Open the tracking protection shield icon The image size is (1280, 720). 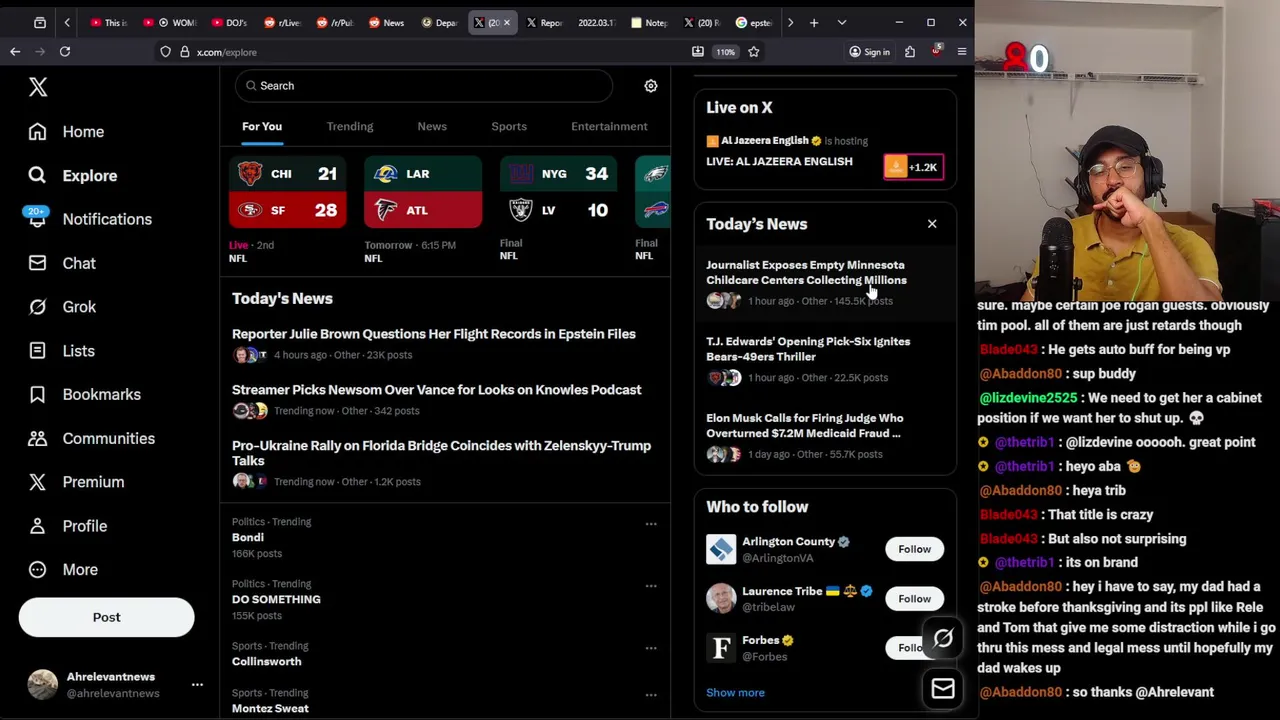coord(166,52)
